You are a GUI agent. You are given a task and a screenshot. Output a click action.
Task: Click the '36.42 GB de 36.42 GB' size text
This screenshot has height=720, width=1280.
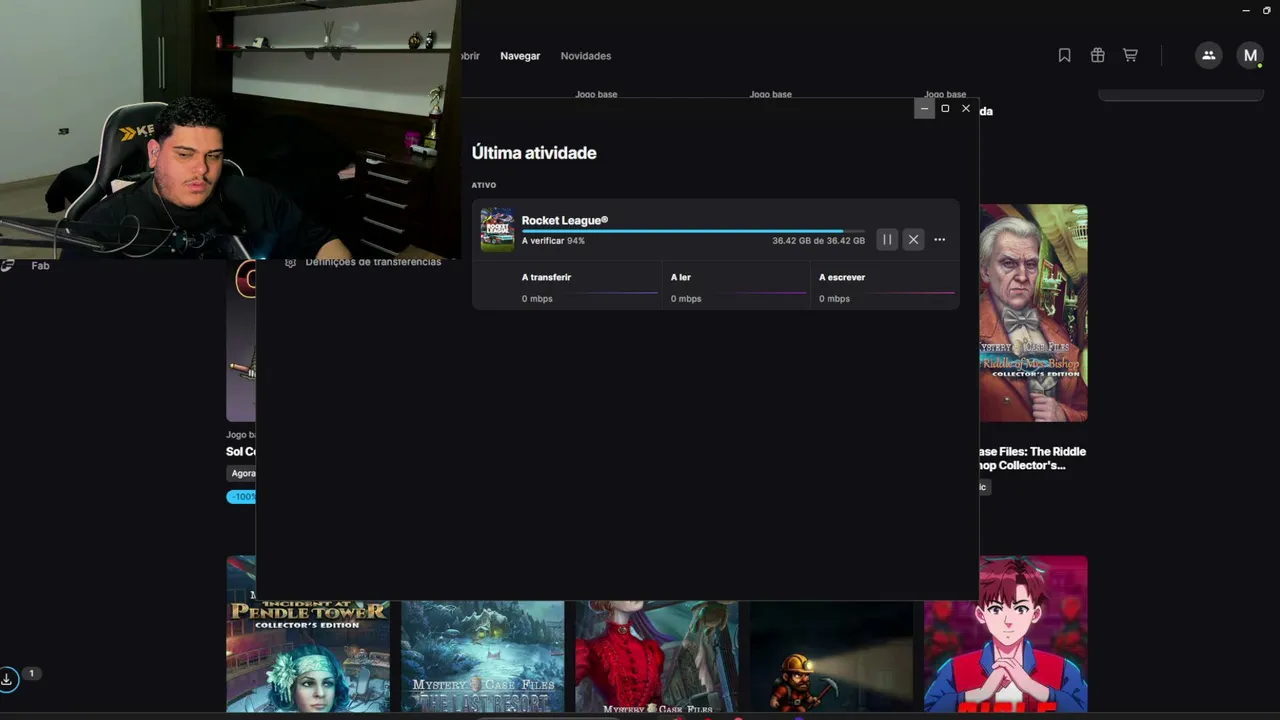818,241
